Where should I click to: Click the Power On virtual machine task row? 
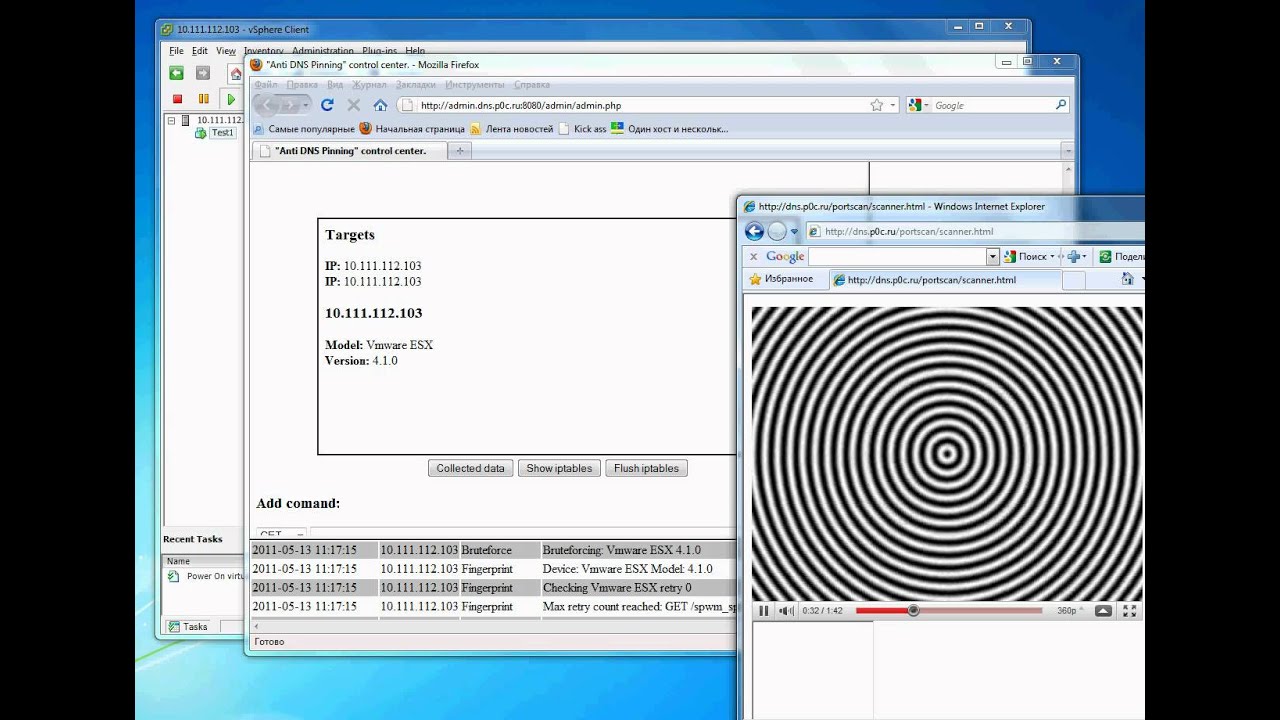coord(206,576)
